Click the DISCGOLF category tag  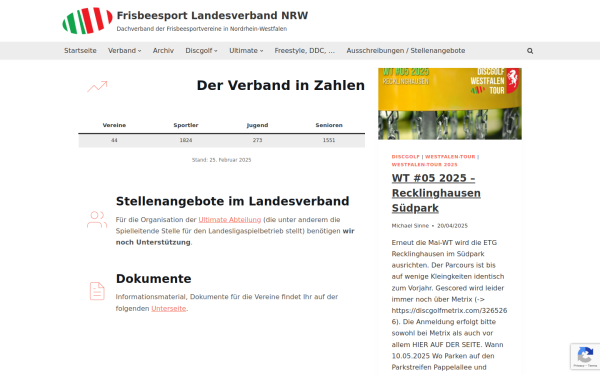pos(406,157)
